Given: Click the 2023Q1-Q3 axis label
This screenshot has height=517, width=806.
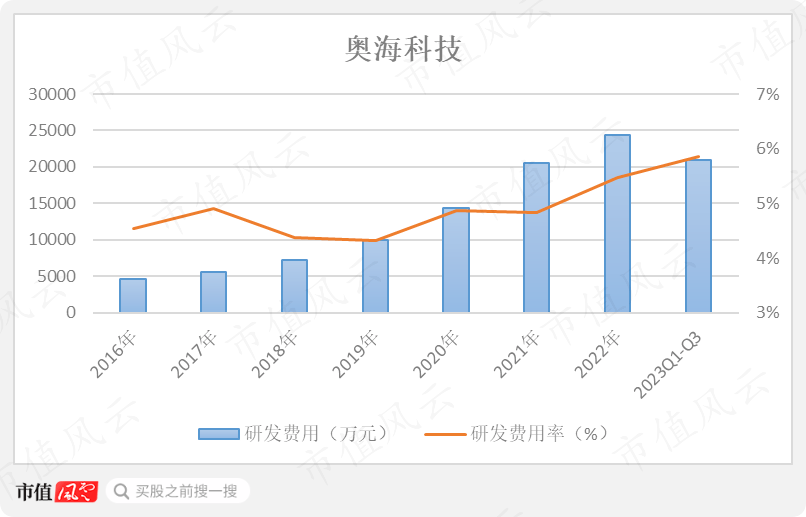Looking at the screenshot, I should (668, 365).
